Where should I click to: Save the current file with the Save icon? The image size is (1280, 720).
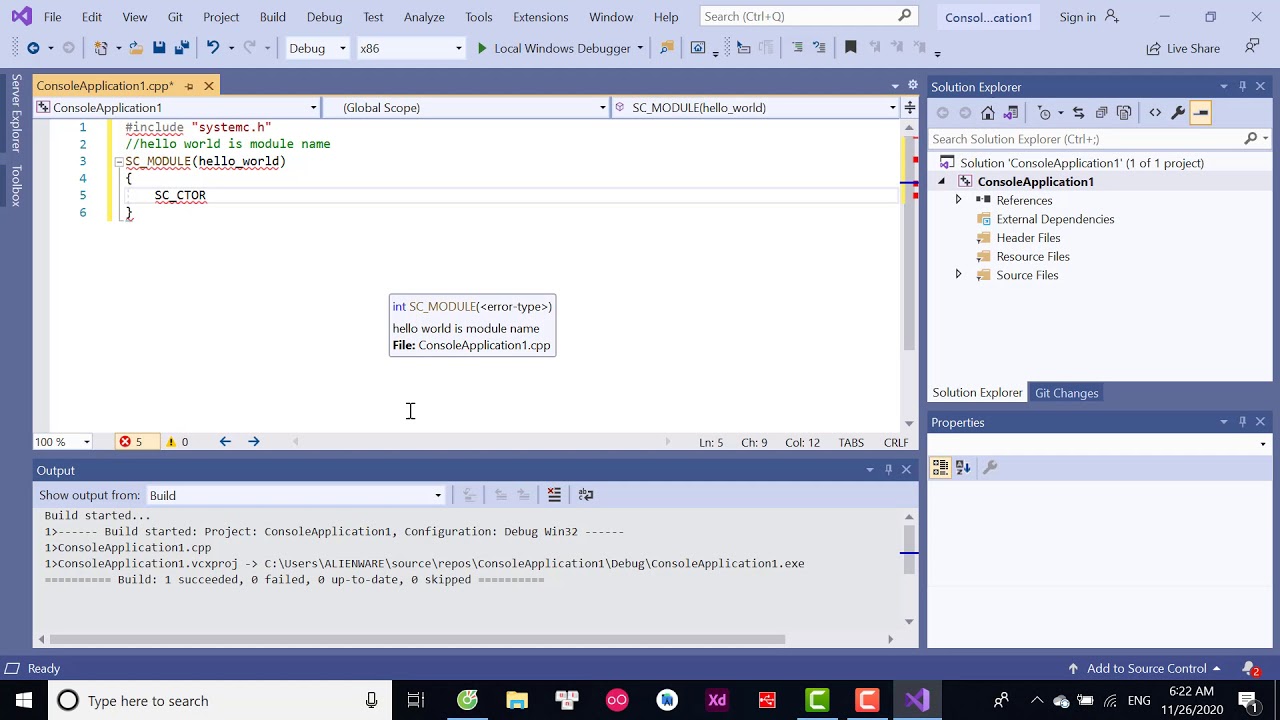[x=158, y=48]
